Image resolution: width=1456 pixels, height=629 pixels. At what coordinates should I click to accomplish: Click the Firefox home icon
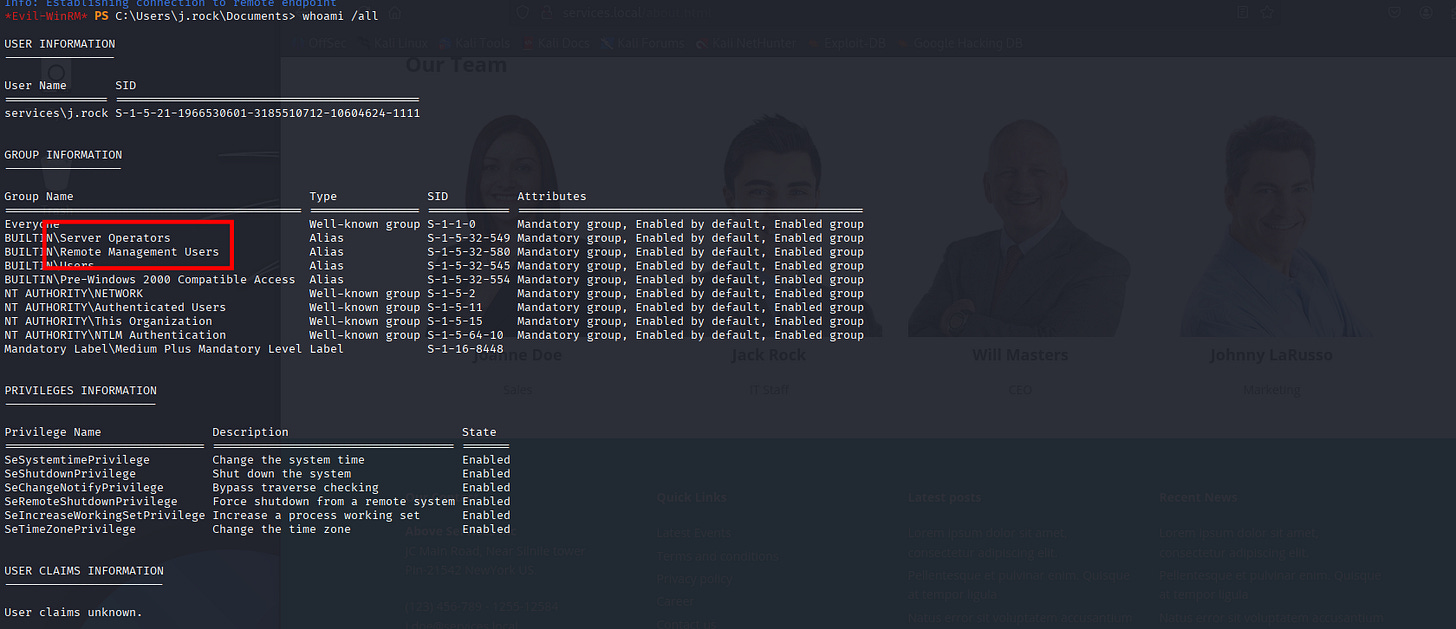(x=395, y=13)
